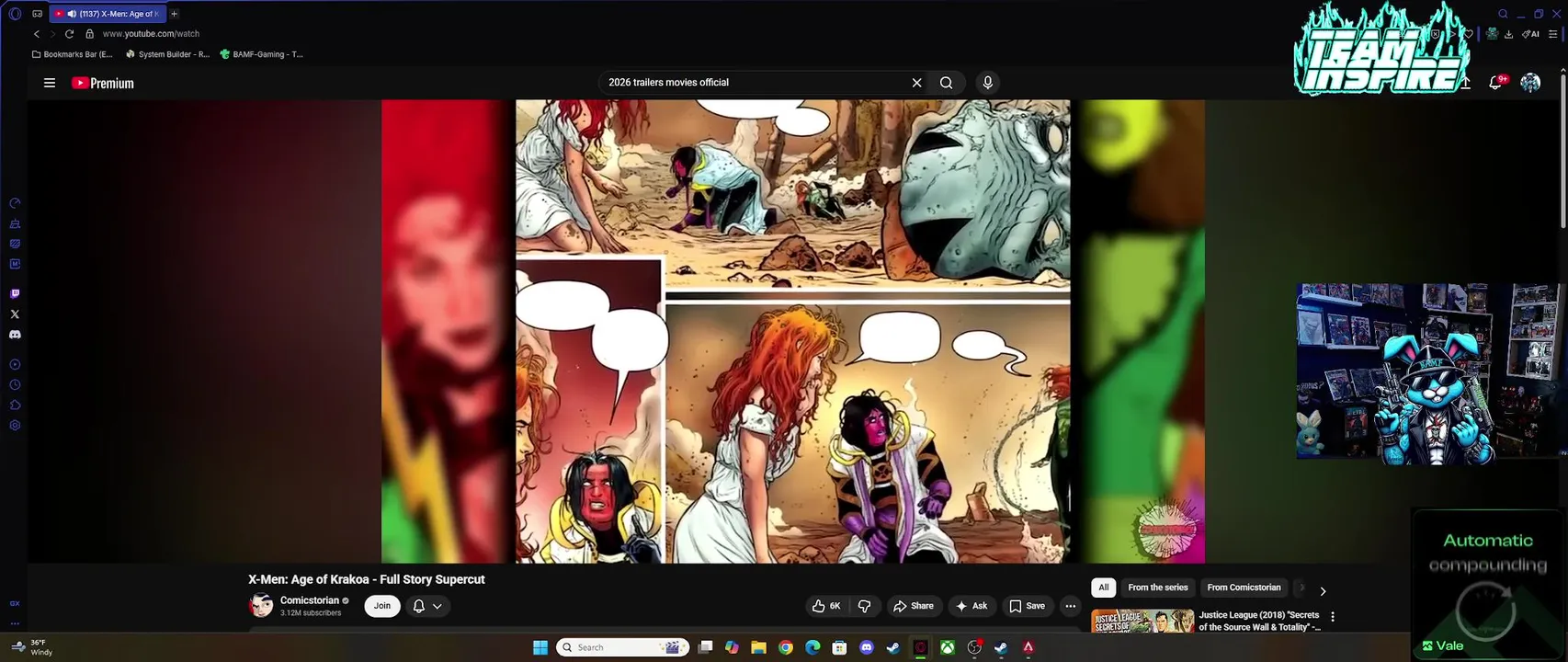This screenshot has width=1568, height=662.
Task: Open the Comicstorian channel avatar
Action: pyautogui.click(x=261, y=605)
